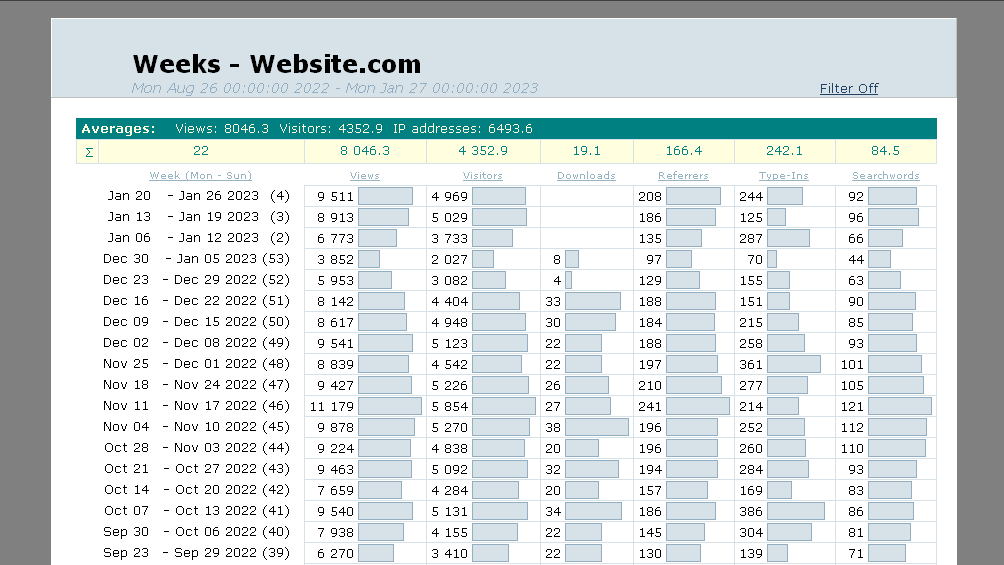This screenshot has height=565, width=1004.
Task: Sort by the Views column header
Action: (365, 176)
